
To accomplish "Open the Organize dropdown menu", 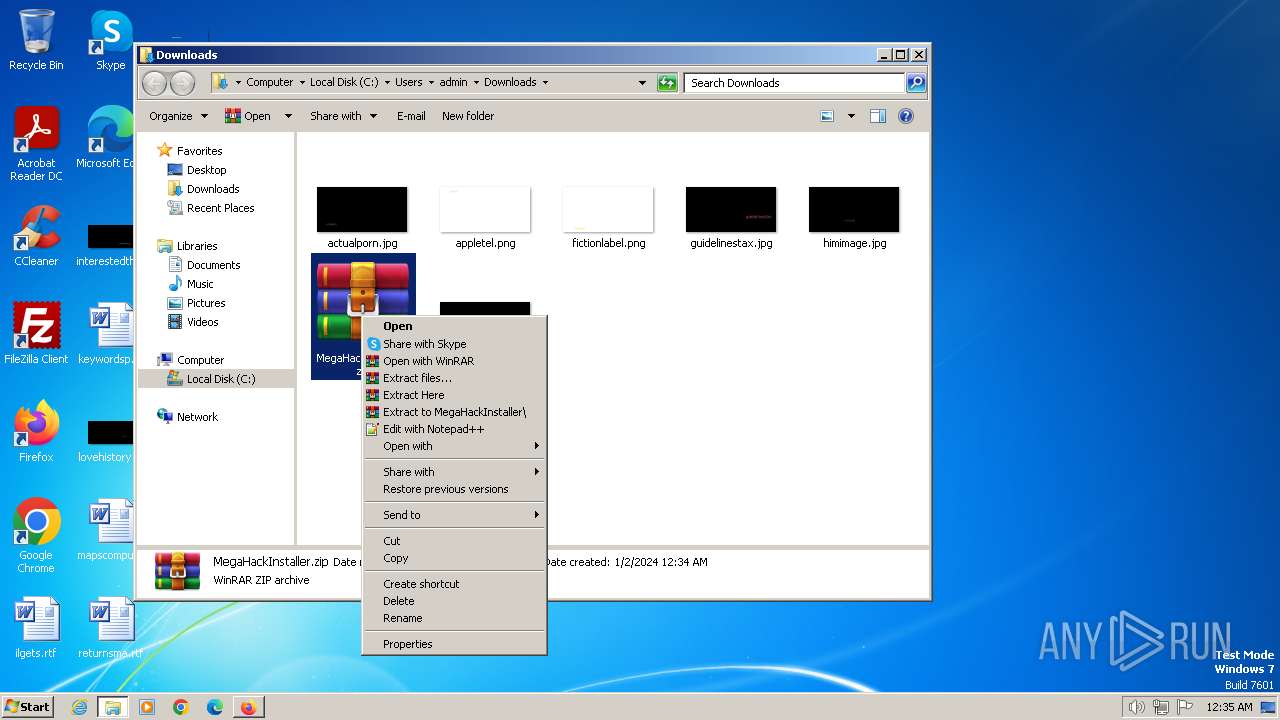I will (x=178, y=116).
